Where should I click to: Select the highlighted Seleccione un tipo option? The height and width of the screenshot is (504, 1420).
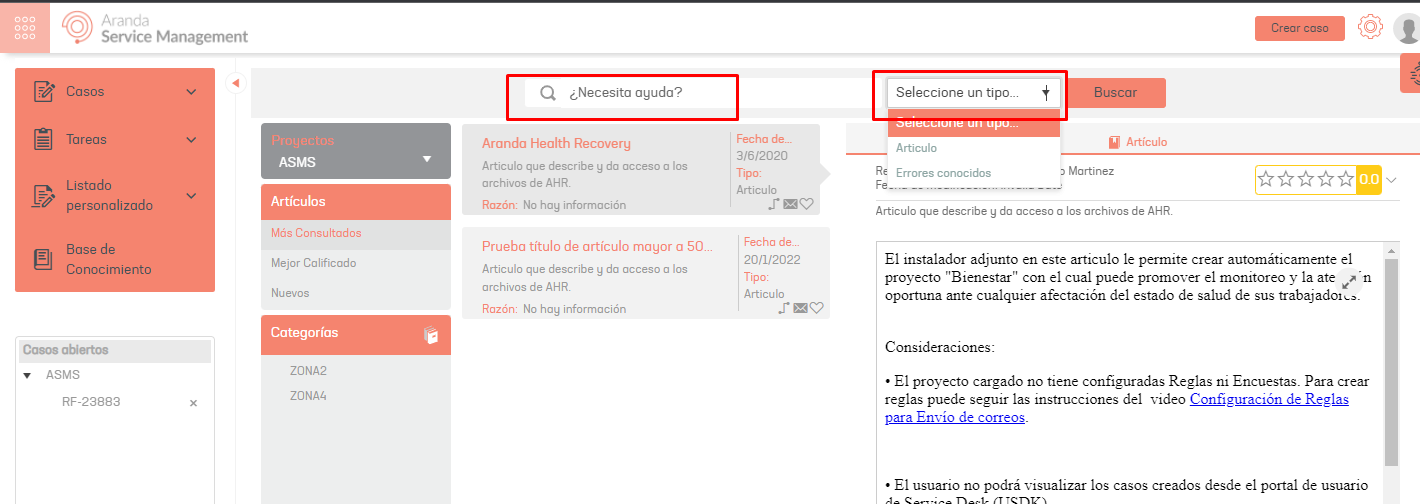974,123
